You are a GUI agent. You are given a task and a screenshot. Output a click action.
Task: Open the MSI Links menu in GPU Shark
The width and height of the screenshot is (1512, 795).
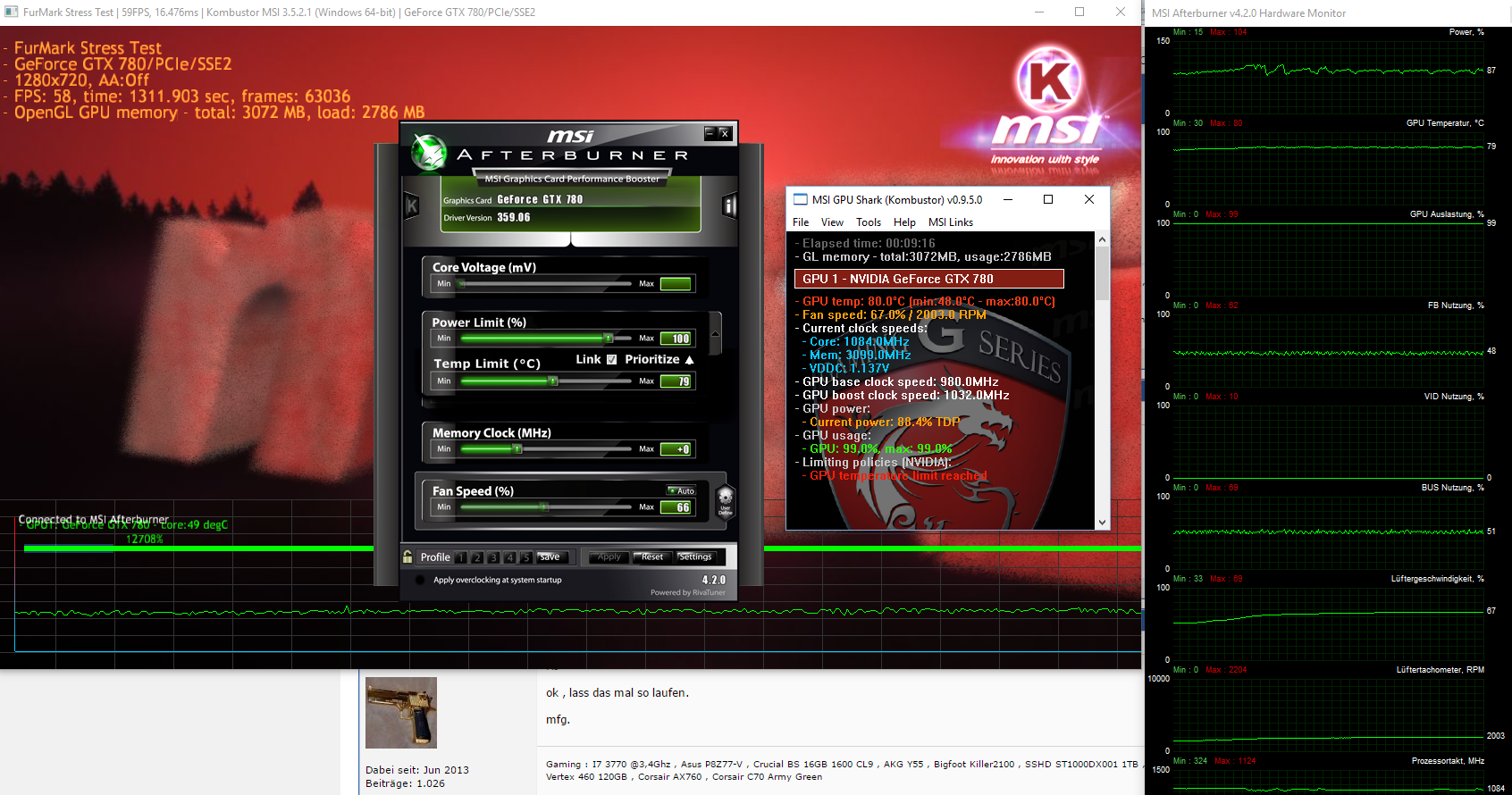click(x=951, y=222)
